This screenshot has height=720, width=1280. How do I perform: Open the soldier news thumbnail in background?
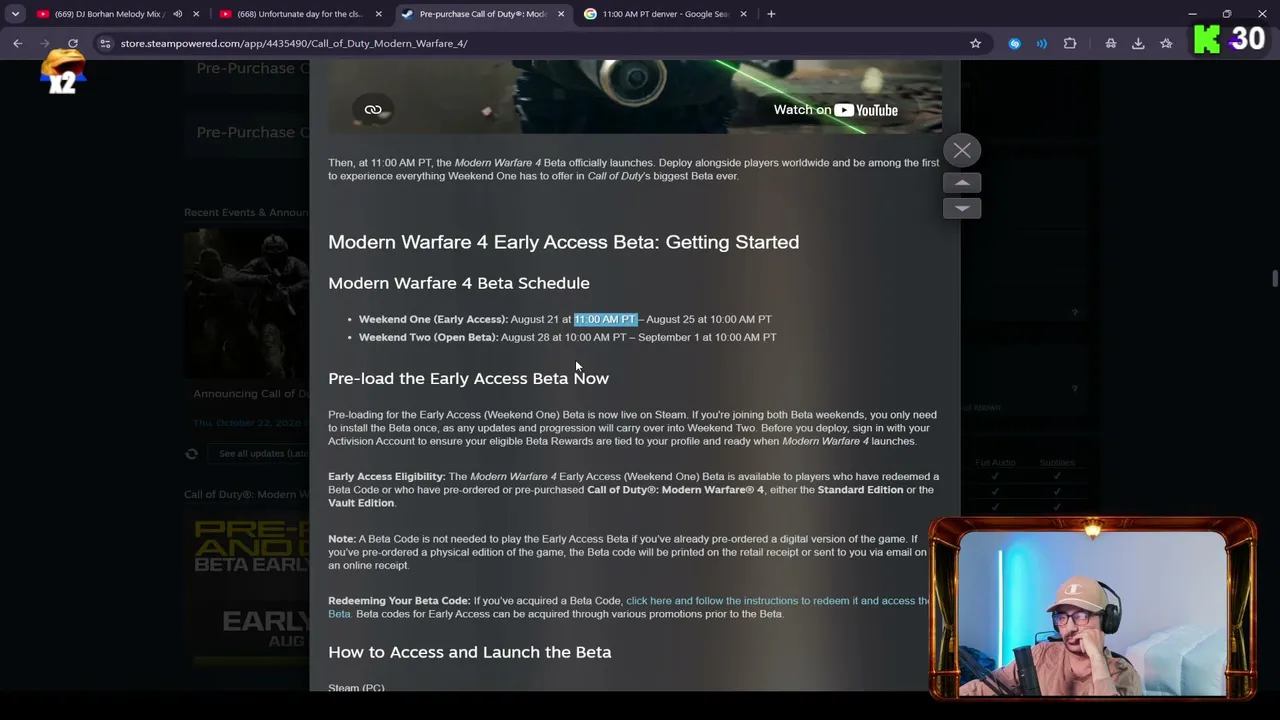(x=246, y=302)
